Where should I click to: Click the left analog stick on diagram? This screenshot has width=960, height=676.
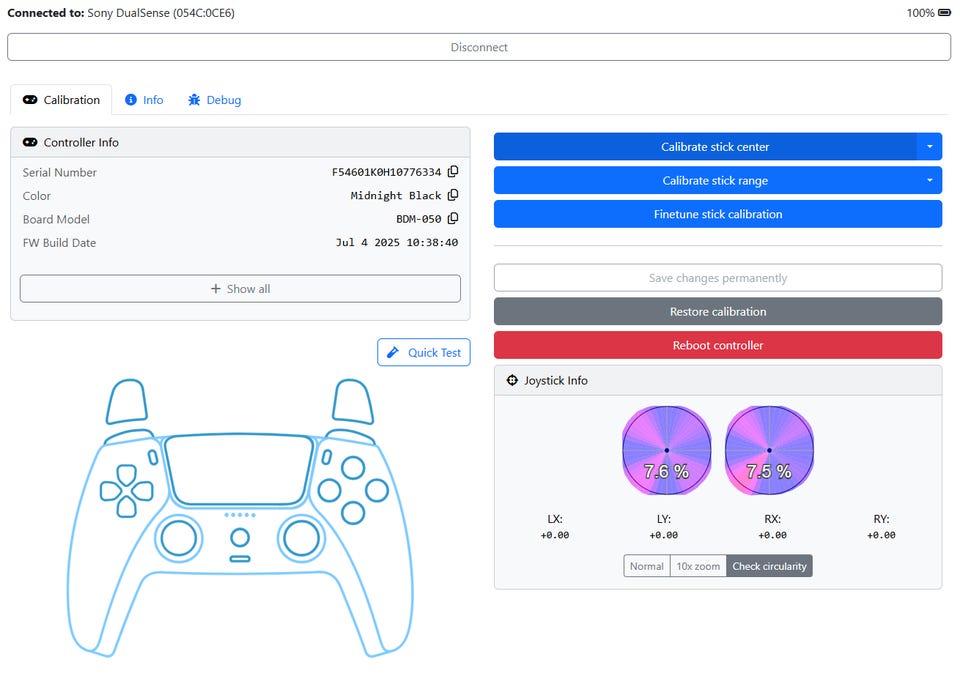coord(179,538)
